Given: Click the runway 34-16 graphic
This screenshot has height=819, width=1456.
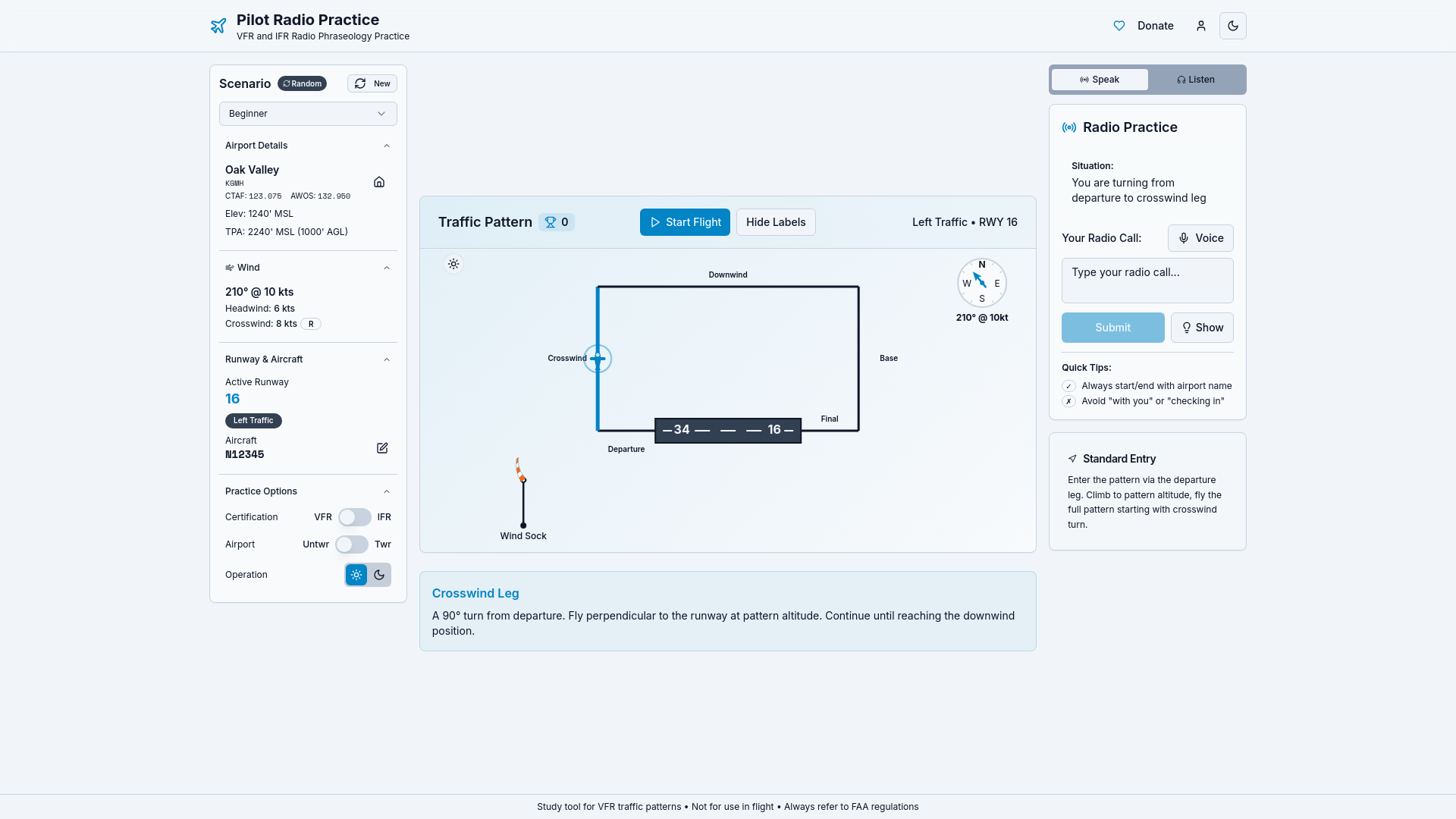Looking at the screenshot, I should point(728,430).
